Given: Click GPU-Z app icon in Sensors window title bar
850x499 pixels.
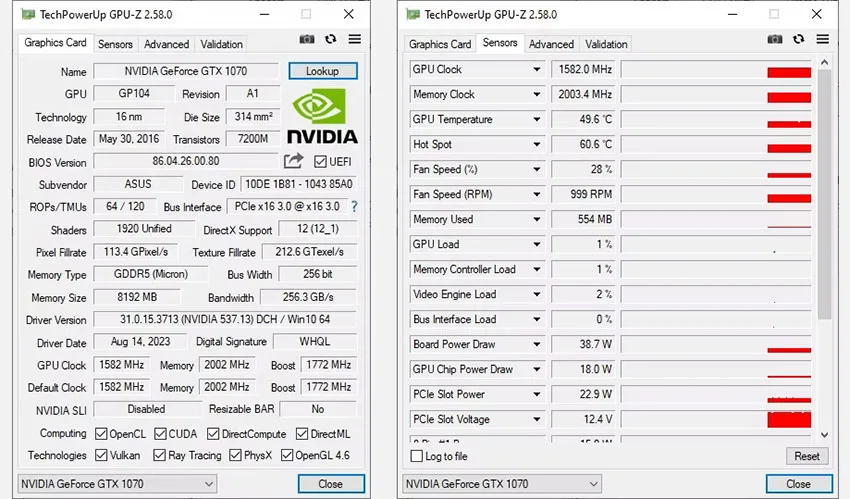Looking at the screenshot, I should pyautogui.click(x=413, y=14).
